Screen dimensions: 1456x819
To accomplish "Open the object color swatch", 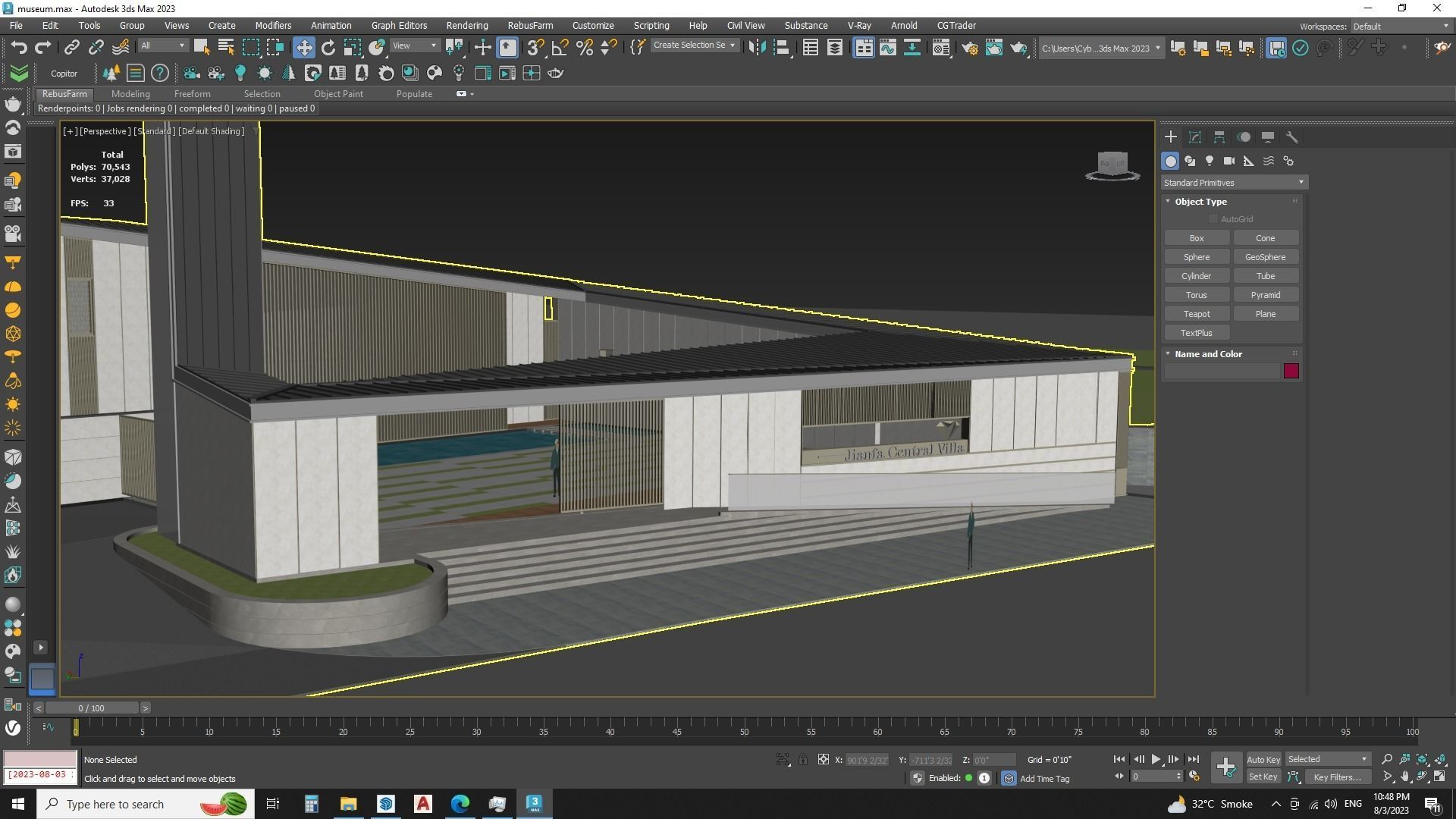I will [x=1291, y=371].
